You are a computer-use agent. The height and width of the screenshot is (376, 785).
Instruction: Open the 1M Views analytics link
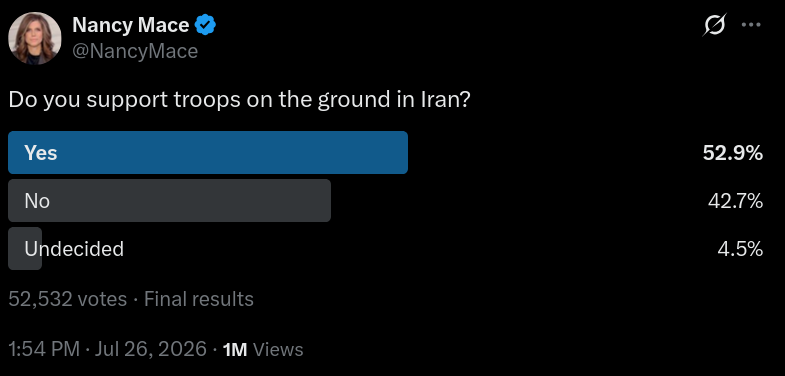click(x=263, y=349)
